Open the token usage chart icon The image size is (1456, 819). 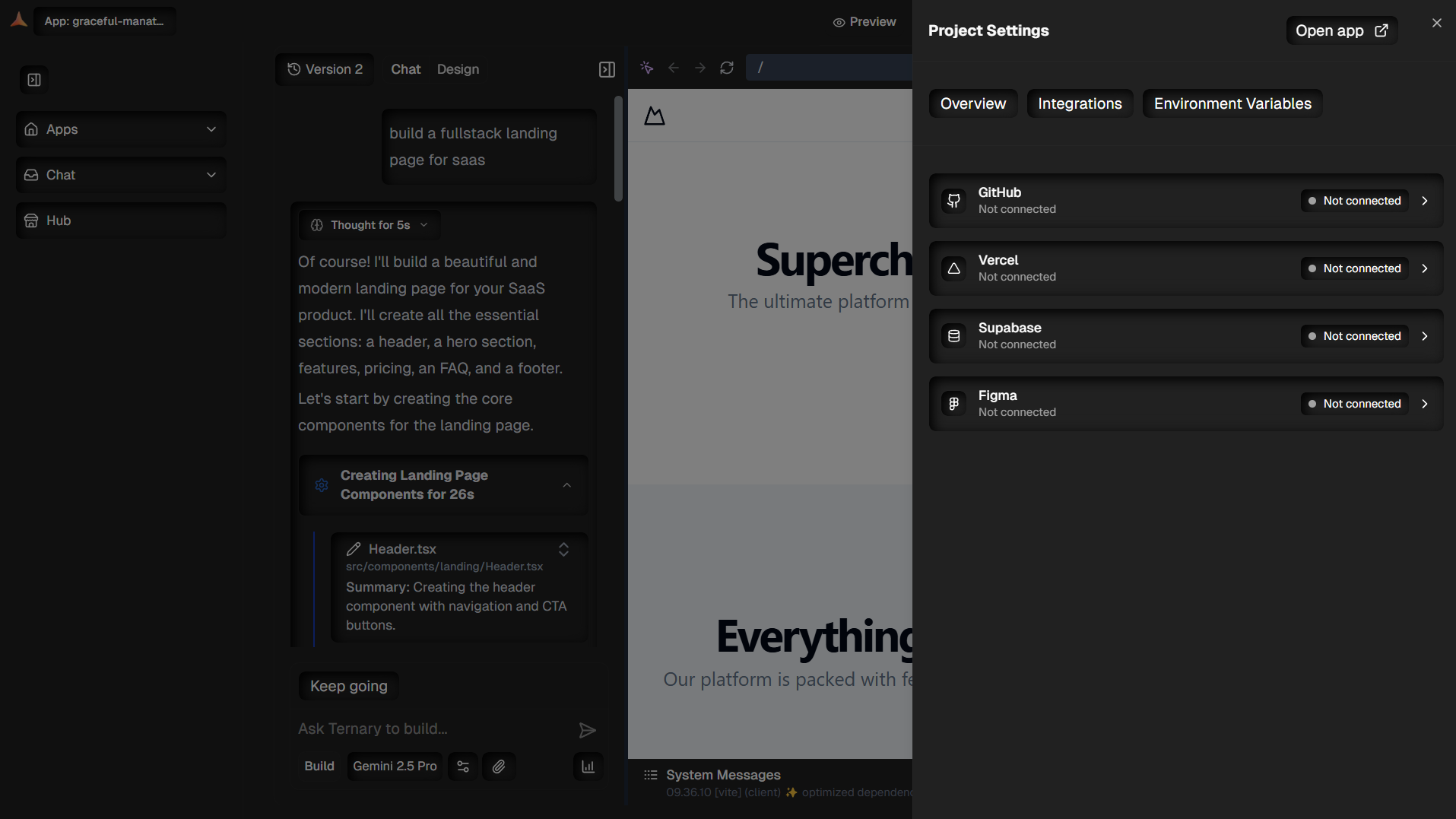coord(588,767)
